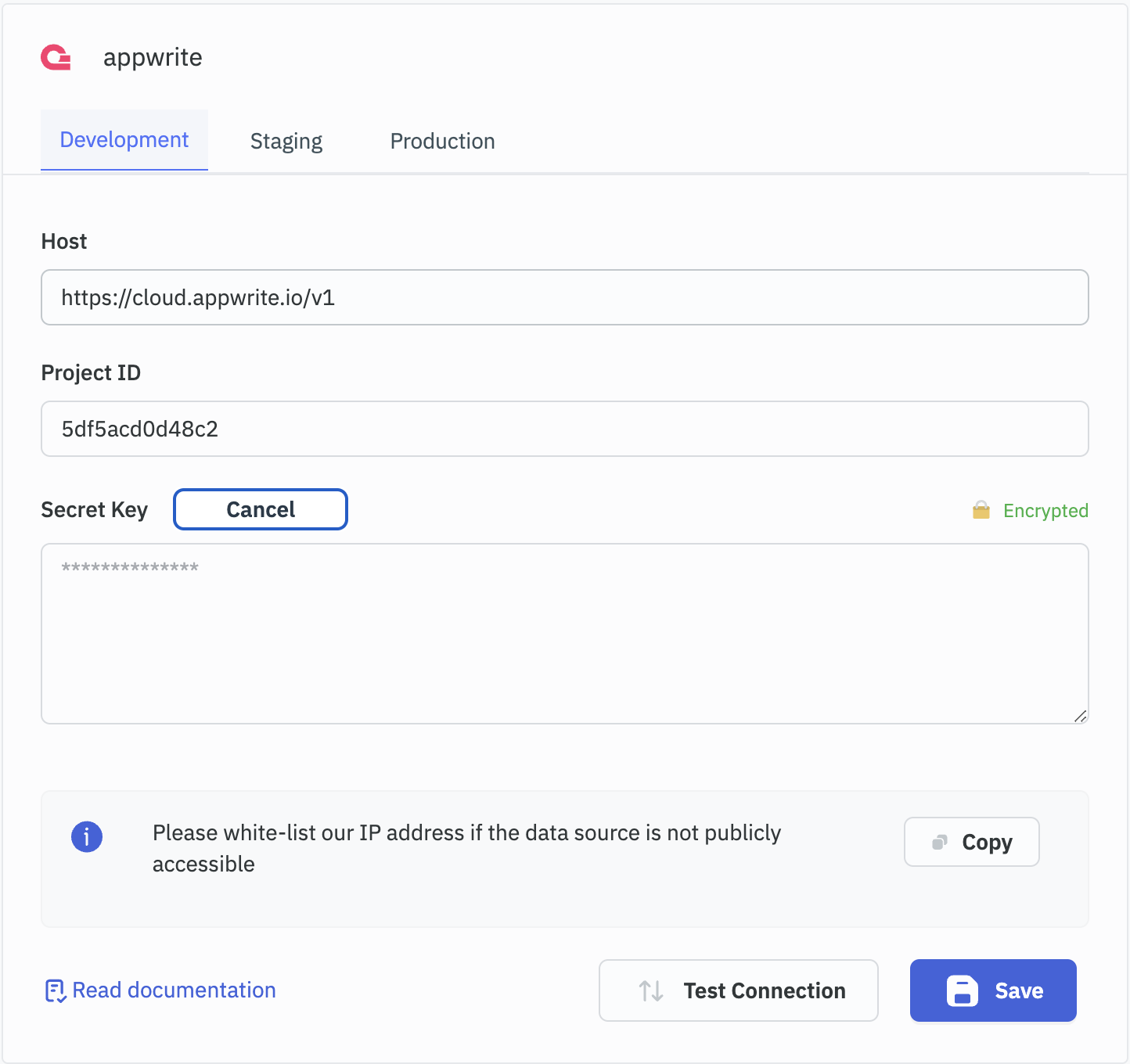The width and height of the screenshot is (1130, 1064).
Task: Click into the Project ID field
Action: [x=564, y=430]
